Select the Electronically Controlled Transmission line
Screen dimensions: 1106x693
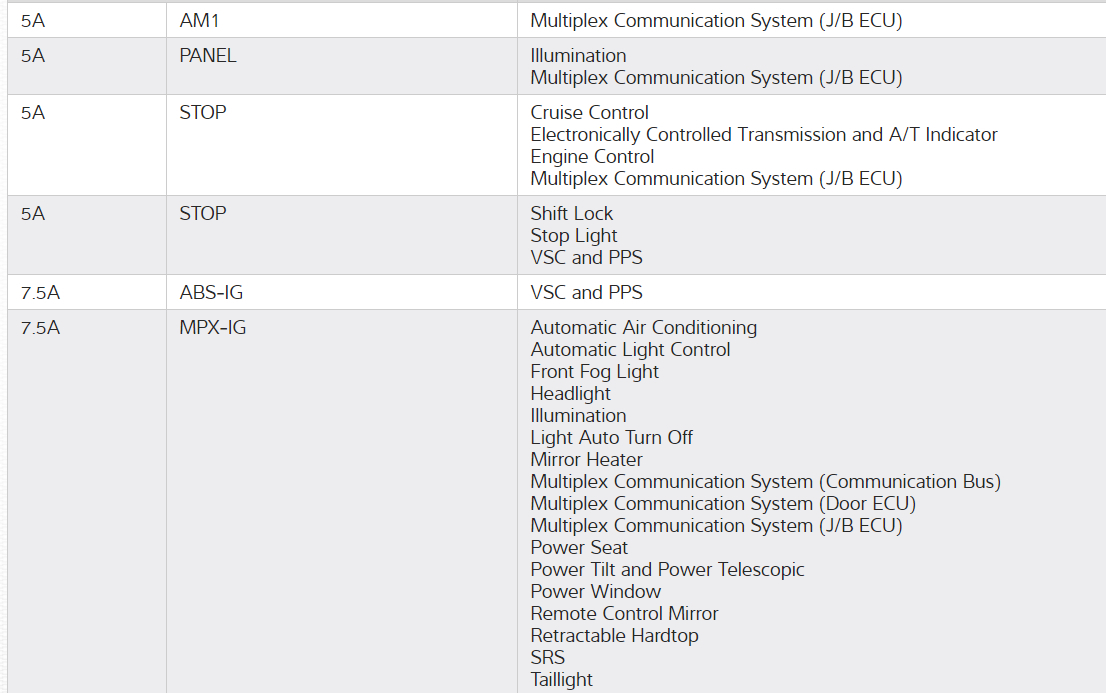[763, 134]
